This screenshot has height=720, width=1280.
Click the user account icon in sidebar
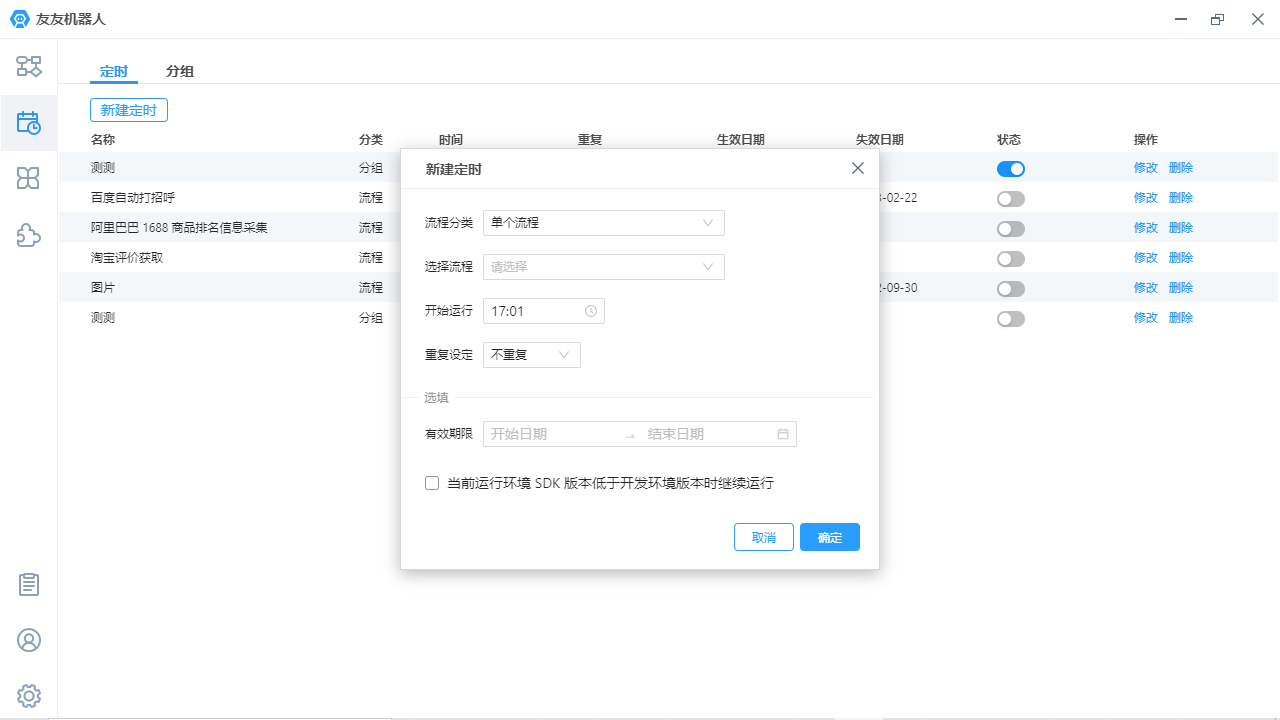pos(29,640)
